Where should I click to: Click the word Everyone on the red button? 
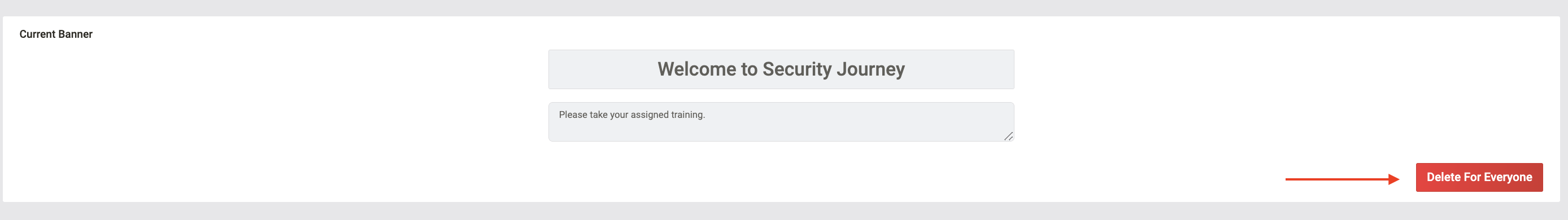click(x=1508, y=178)
